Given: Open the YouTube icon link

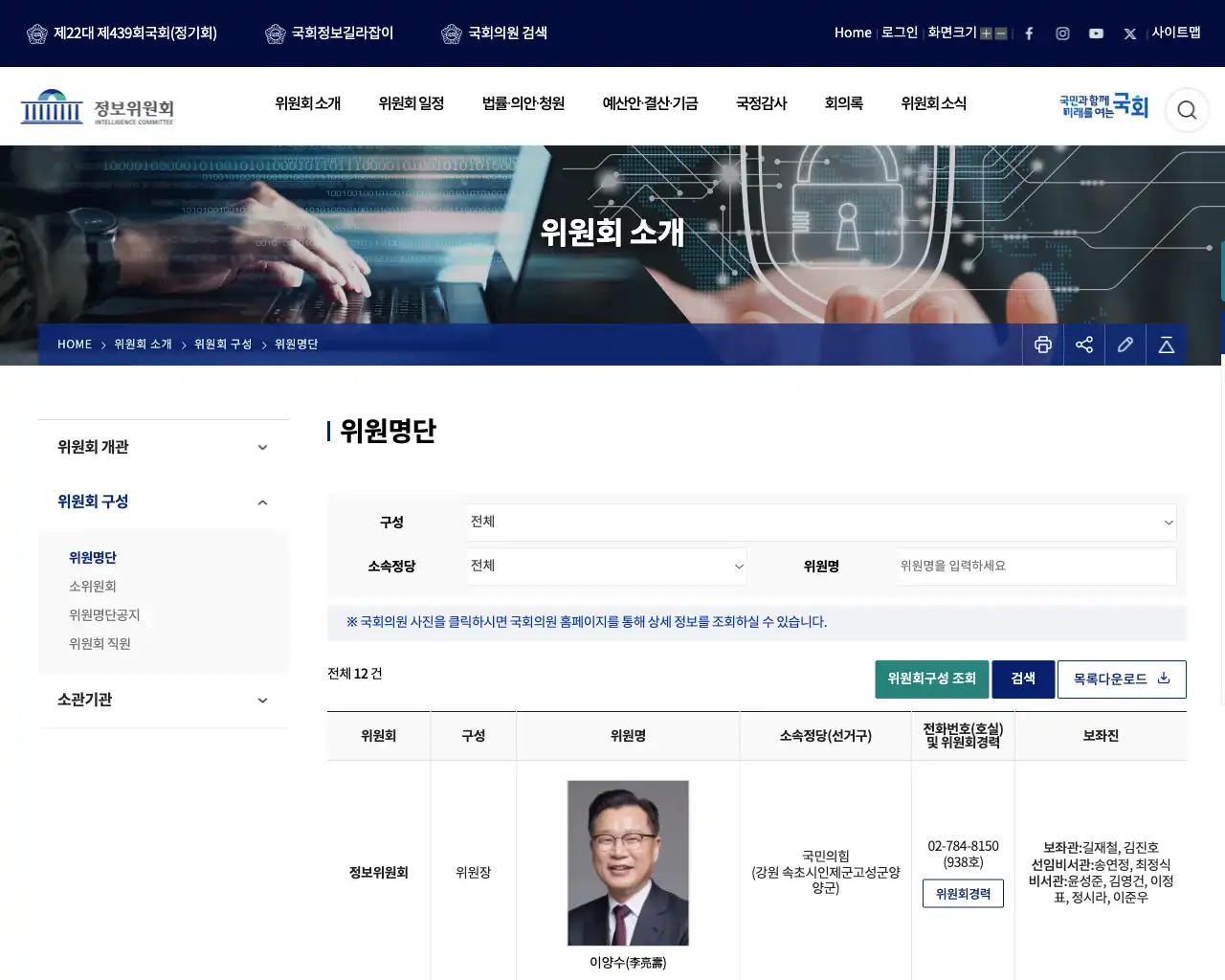Looking at the screenshot, I should point(1096,33).
